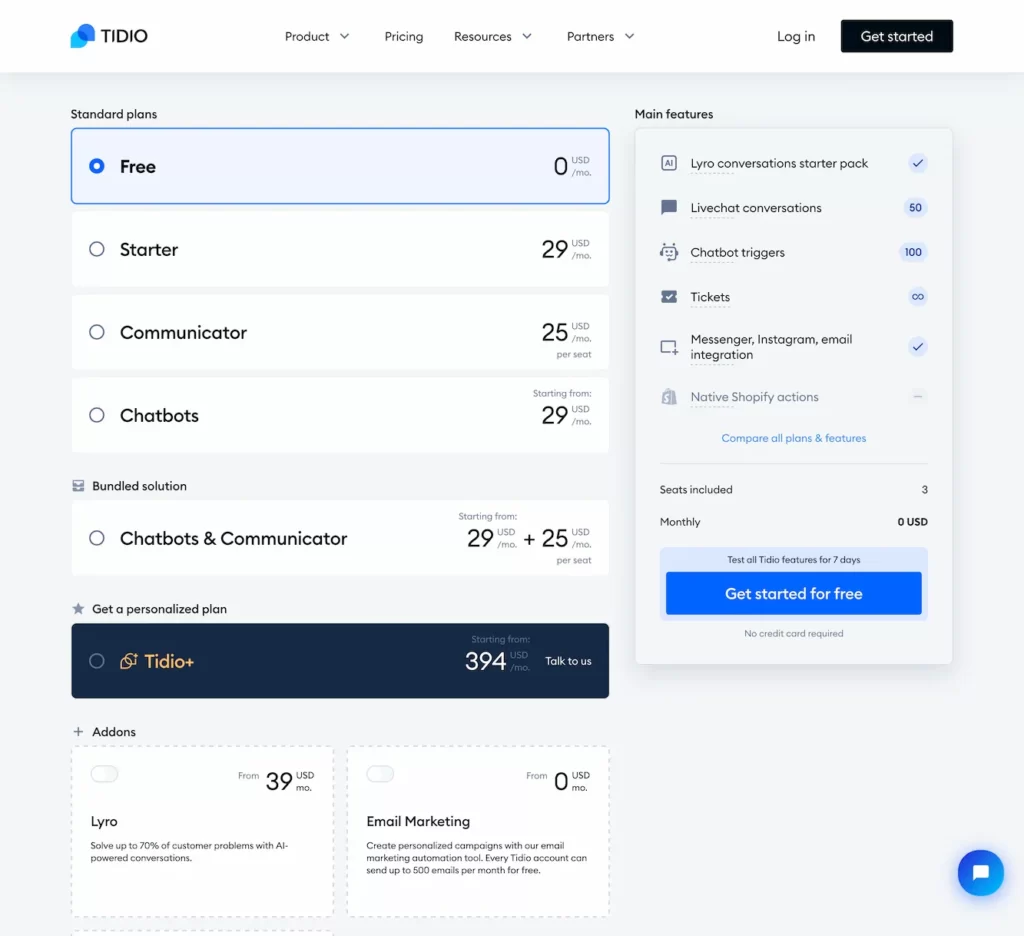Select the Starter plan radio button
1024x936 pixels.
click(97, 249)
